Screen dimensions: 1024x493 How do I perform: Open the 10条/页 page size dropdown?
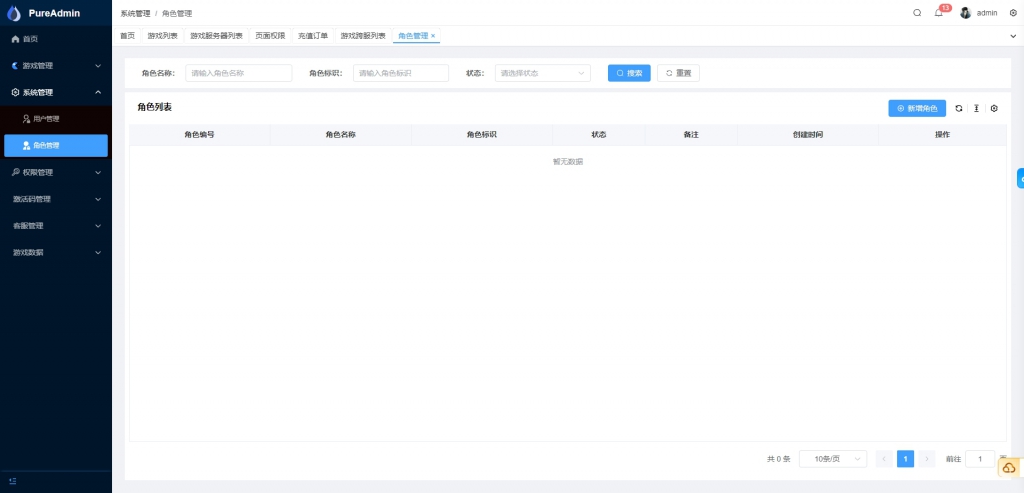tap(833, 459)
